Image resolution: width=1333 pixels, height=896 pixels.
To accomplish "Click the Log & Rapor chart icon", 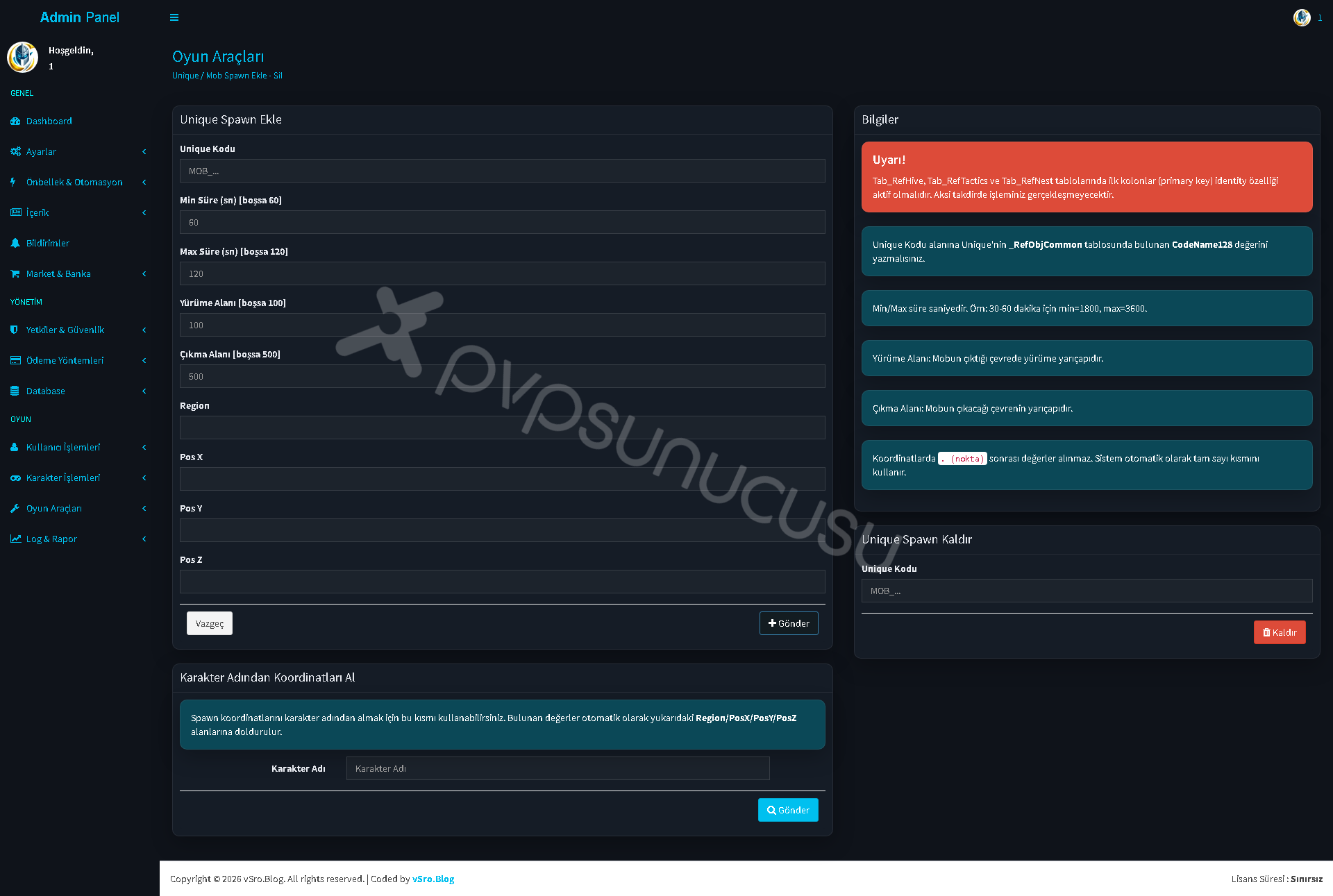I will point(15,539).
